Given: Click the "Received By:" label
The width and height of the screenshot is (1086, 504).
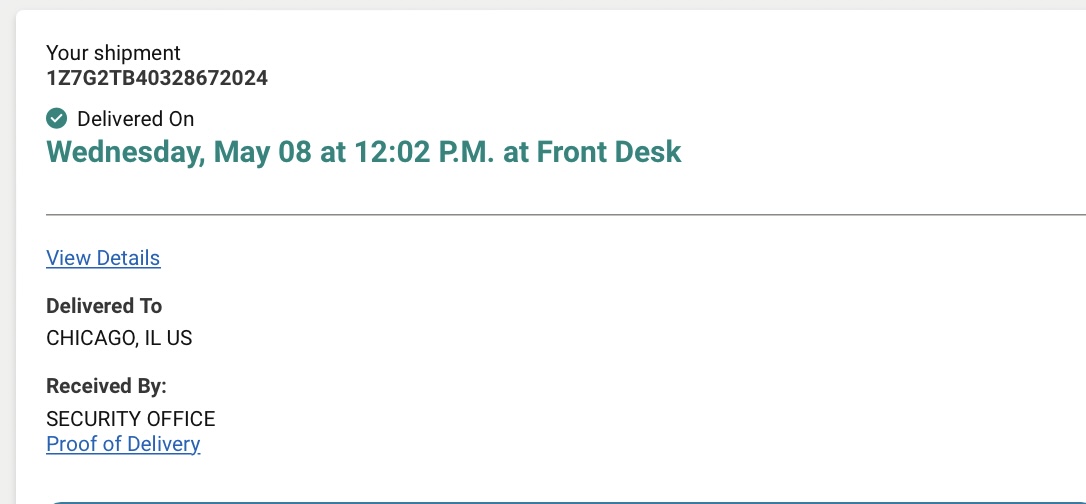Looking at the screenshot, I should tap(107, 386).
